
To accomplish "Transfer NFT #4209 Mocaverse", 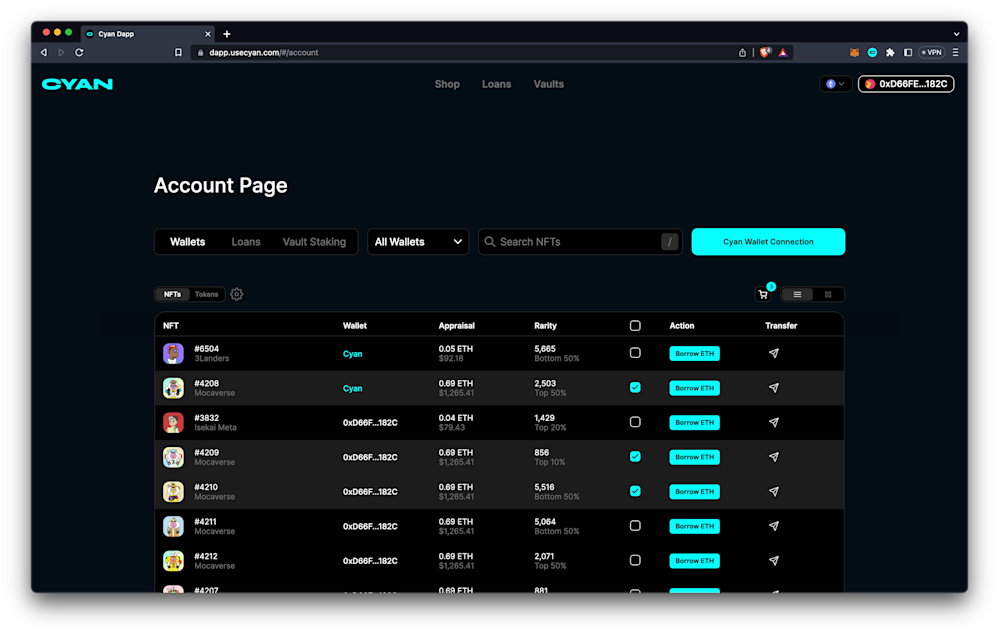I will [x=773, y=457].
